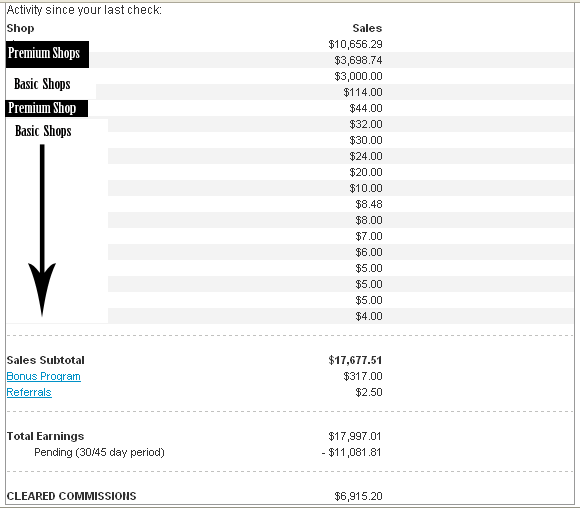Select the $8.48 sales amount
This screenshot has width=580, height=508.
tap(369, 204)
